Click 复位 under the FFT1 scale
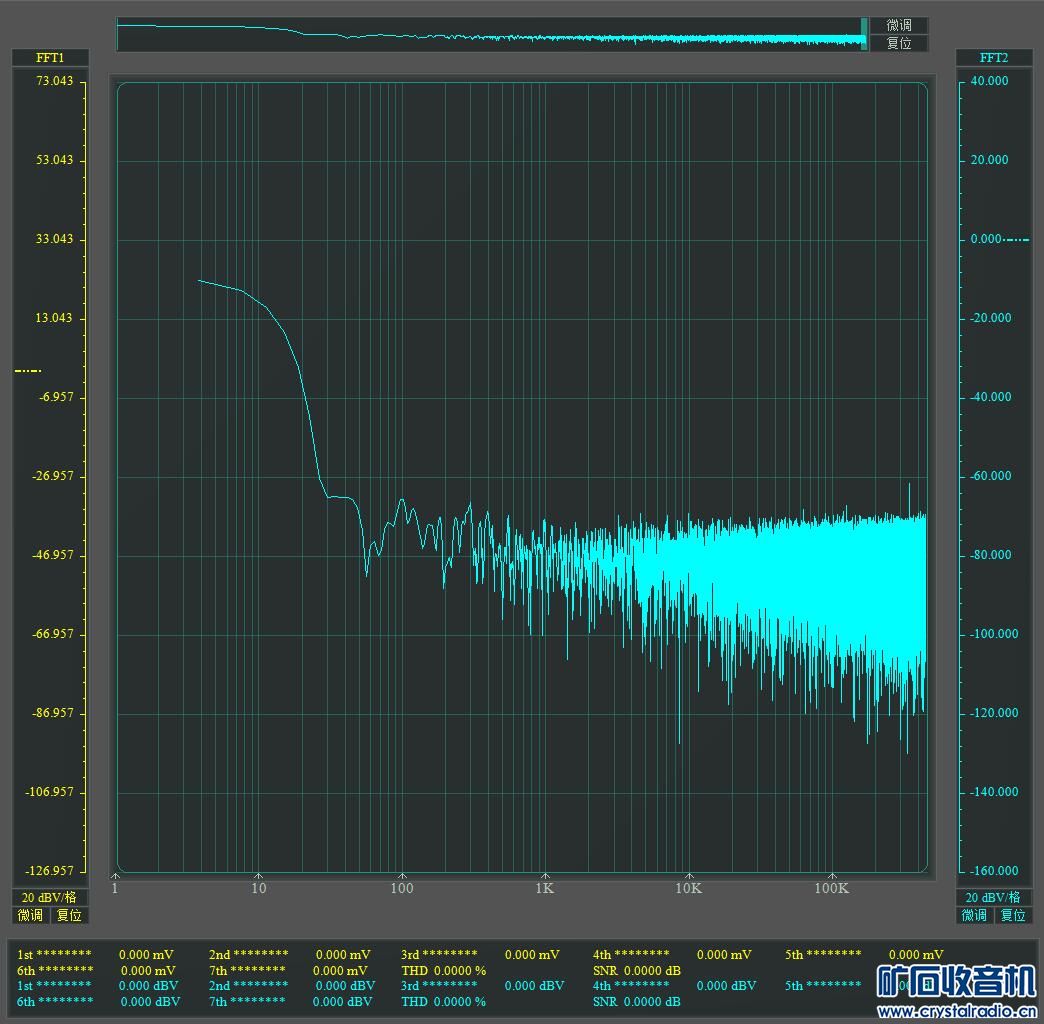The height and width of the screenshot is (1024, 1044). pos(69,915)
